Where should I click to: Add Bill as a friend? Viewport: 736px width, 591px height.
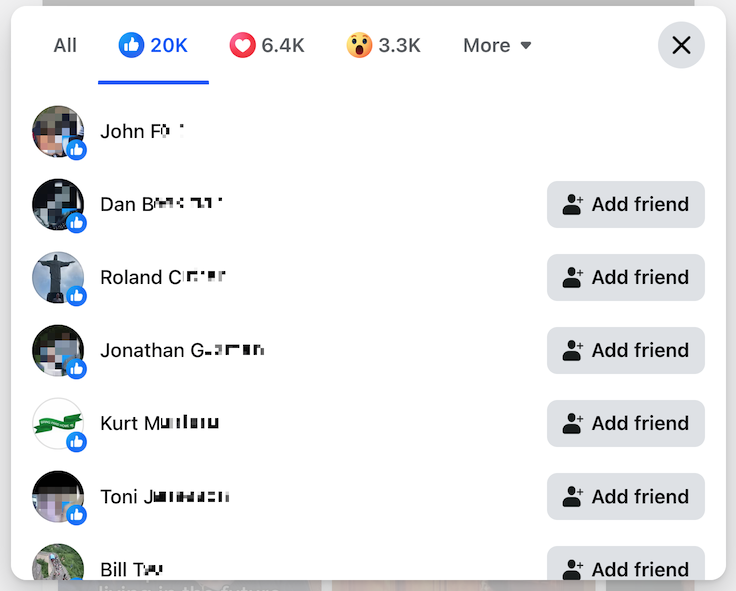pyautogui.click(x=626, y=565)
